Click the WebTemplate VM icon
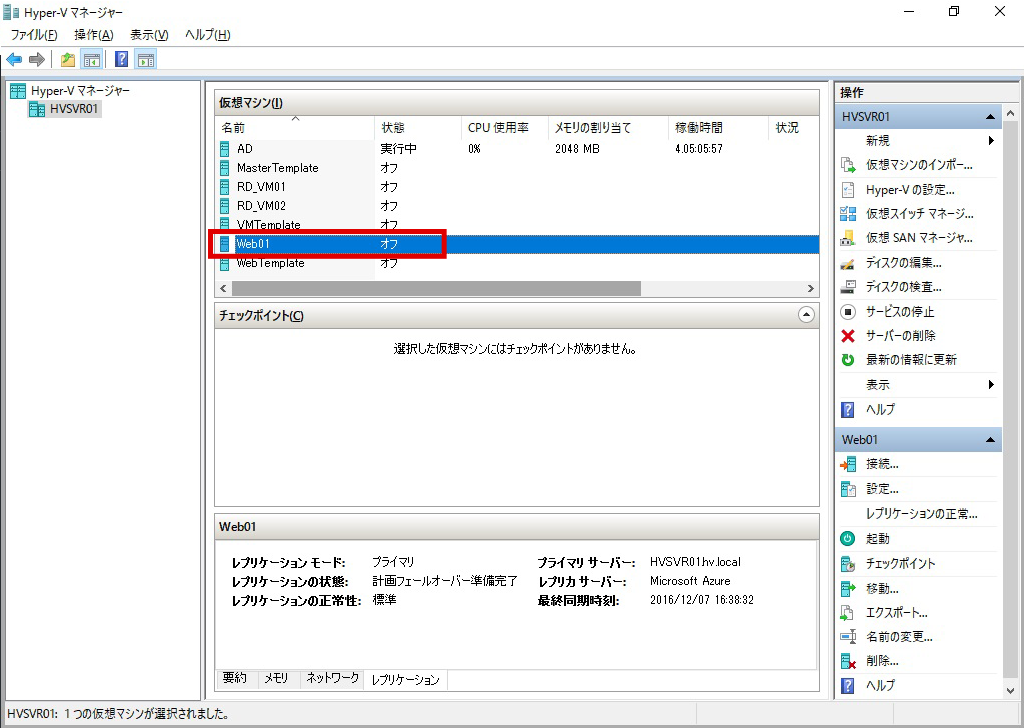Screen dimensions: 1024x728 pos(225,264)
